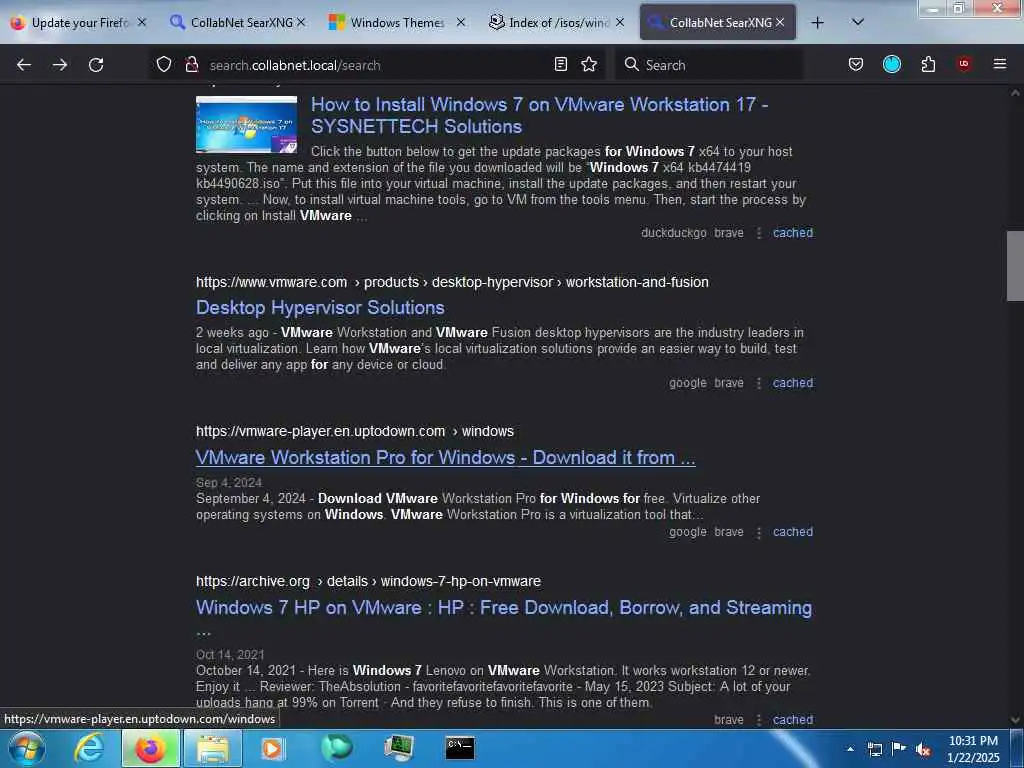The height and width of the screenshot is (768, 1024).
Task: Click the toolbar Search box
Action: tap(709, 65)
